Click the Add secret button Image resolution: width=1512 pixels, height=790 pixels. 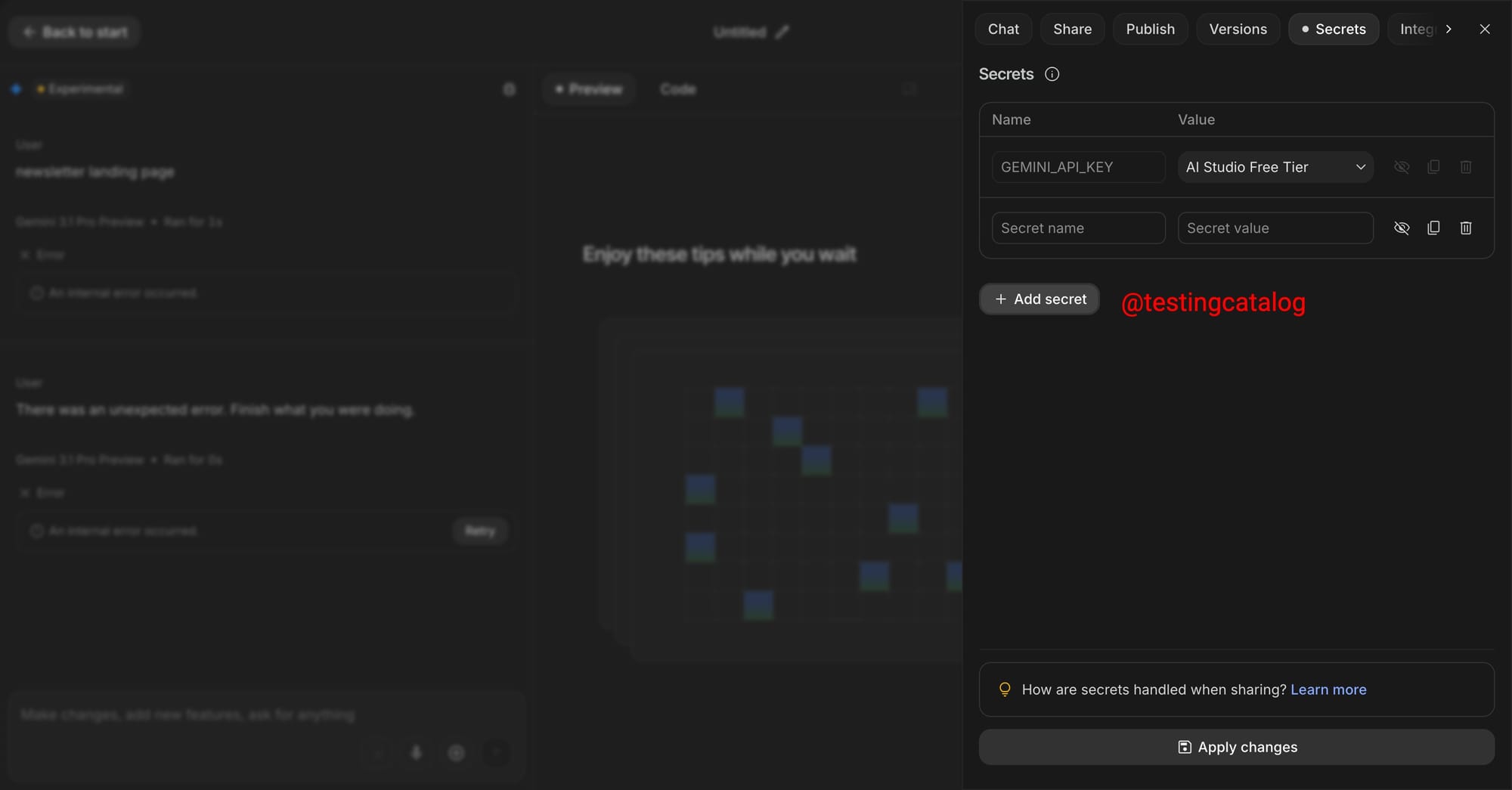[1039, 299]
